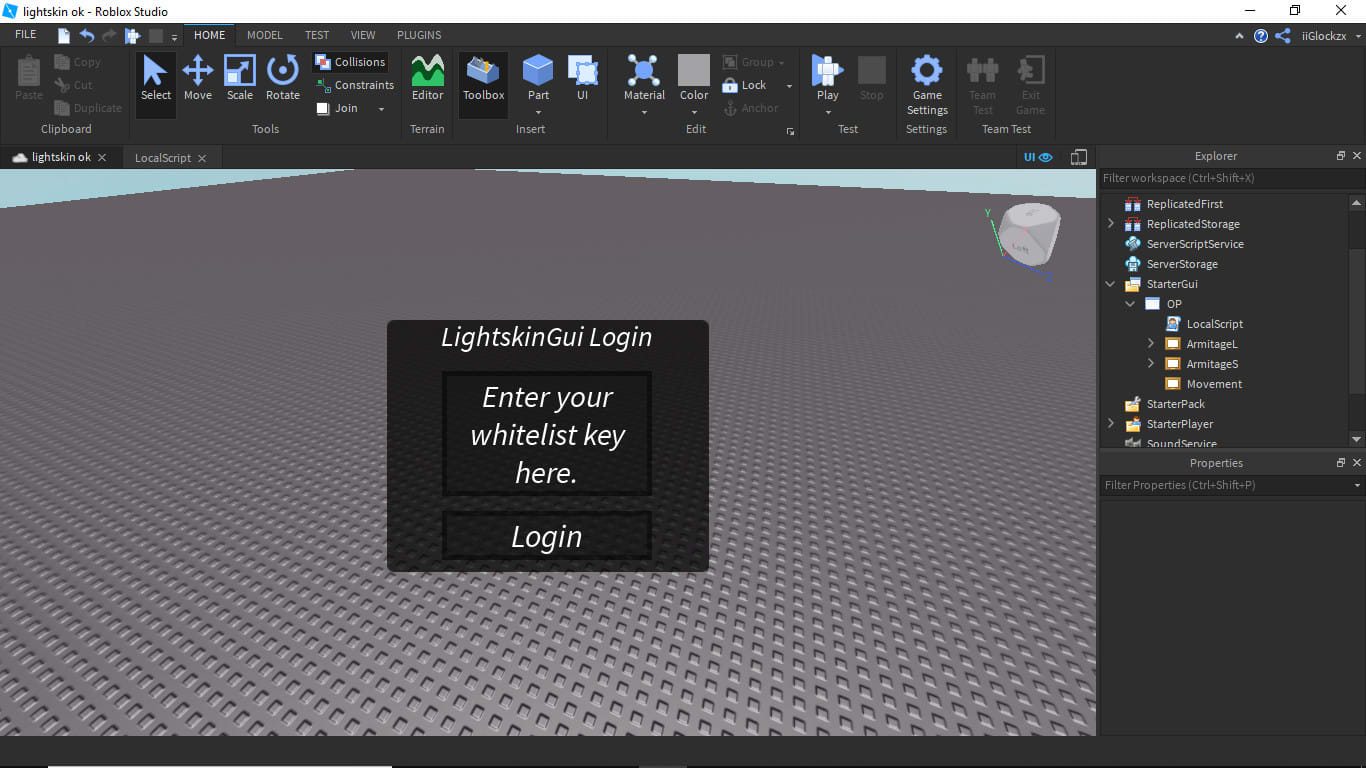
Task: Click the new file icon in quick access bar
Action: 64,35
